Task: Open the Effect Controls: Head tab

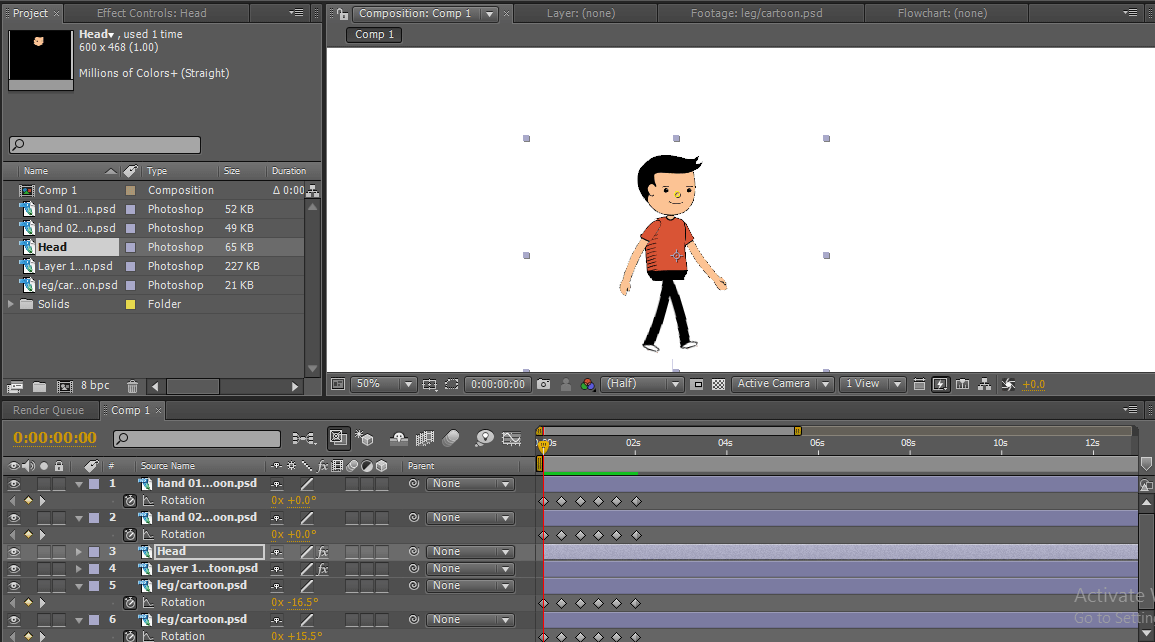Action: [x=151, y=13]
